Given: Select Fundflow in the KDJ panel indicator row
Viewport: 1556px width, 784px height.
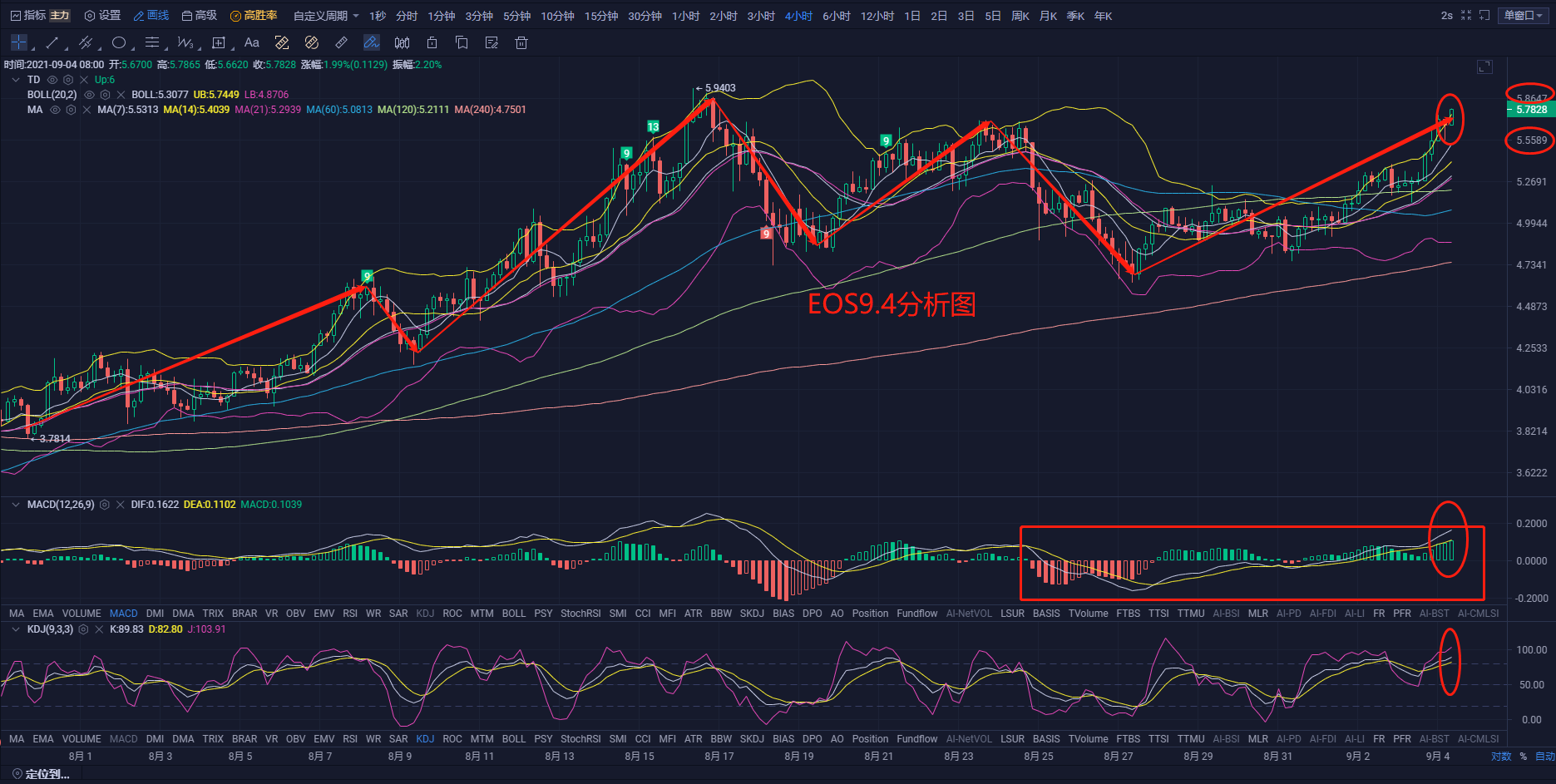Looking at the screenshot, I should (x=917, y=739).
